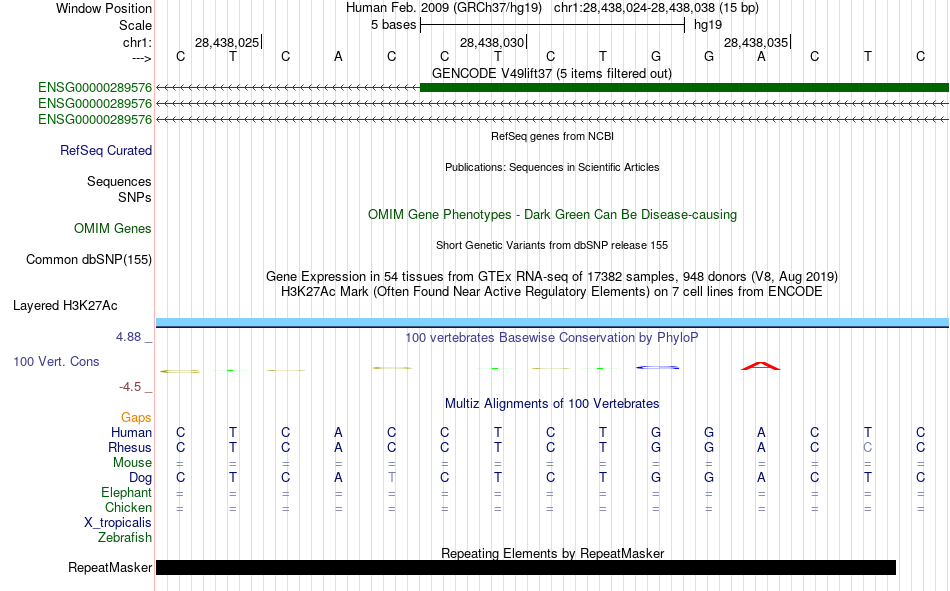Click the chr1:28,438,024-28,438,038 (15 bp) position text
The height and width of the screenshot is (591, 950).
(656, 8)
